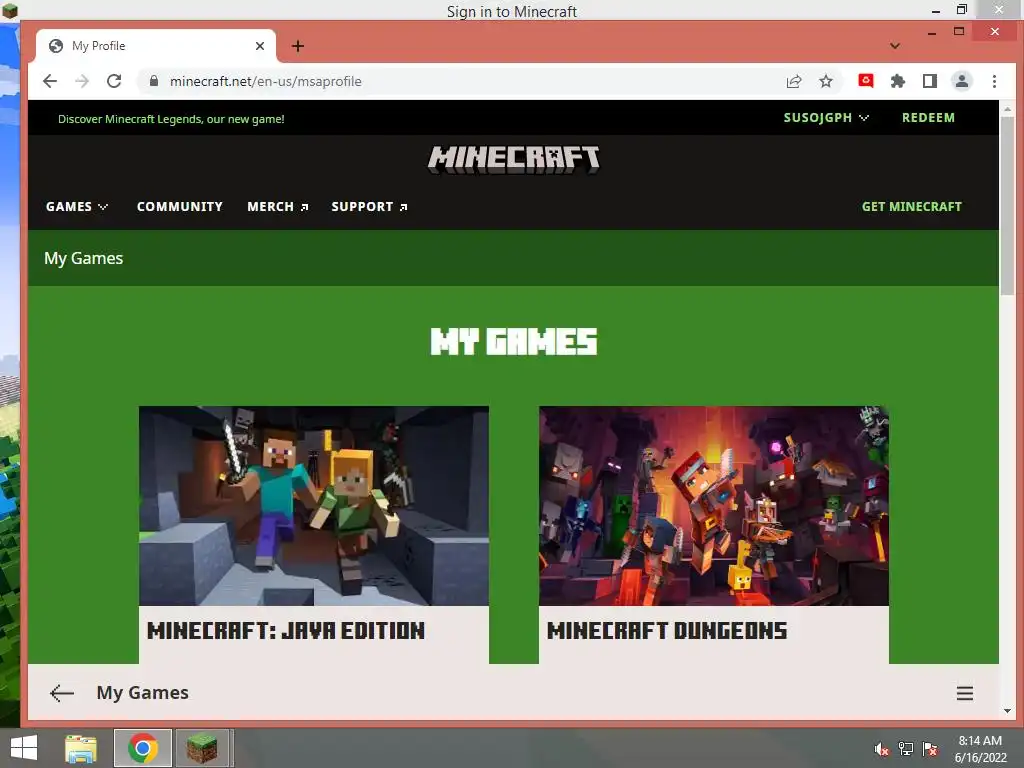
Task: Open File Explorer from the taskbar
Action: tap(81, 748)
